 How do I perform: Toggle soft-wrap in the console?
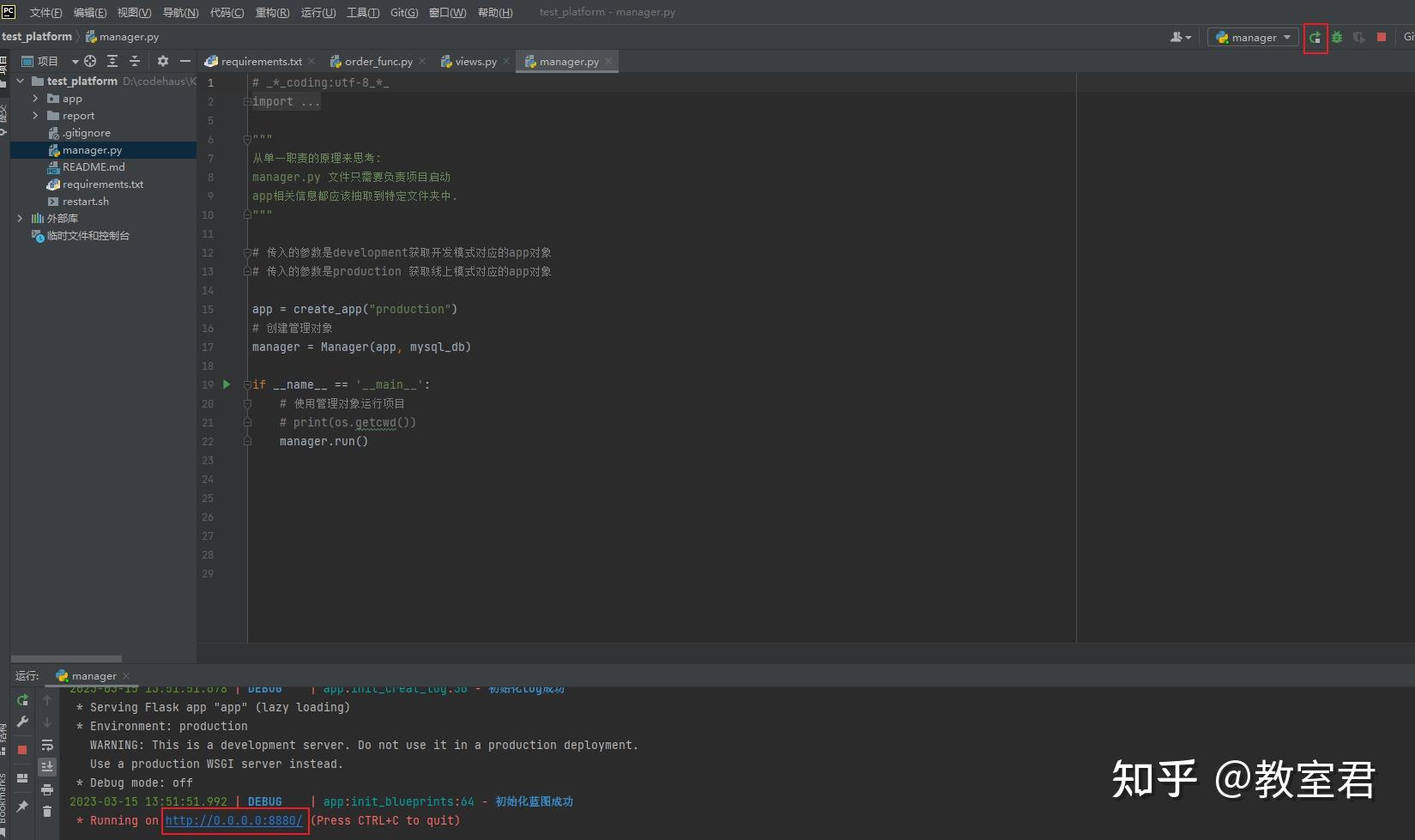point(47,745)
